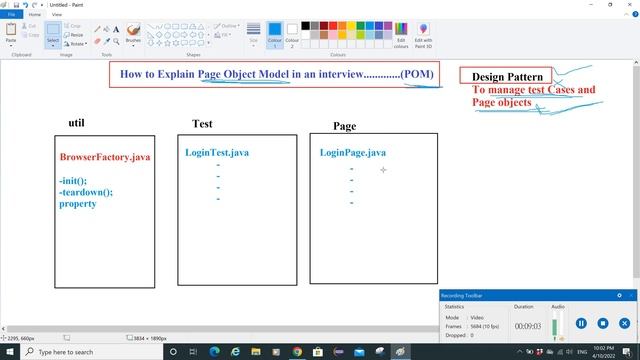Click the horizontal scrollbar below canvas
This screenshot has width=640, height=360.
tap(222, 329)
